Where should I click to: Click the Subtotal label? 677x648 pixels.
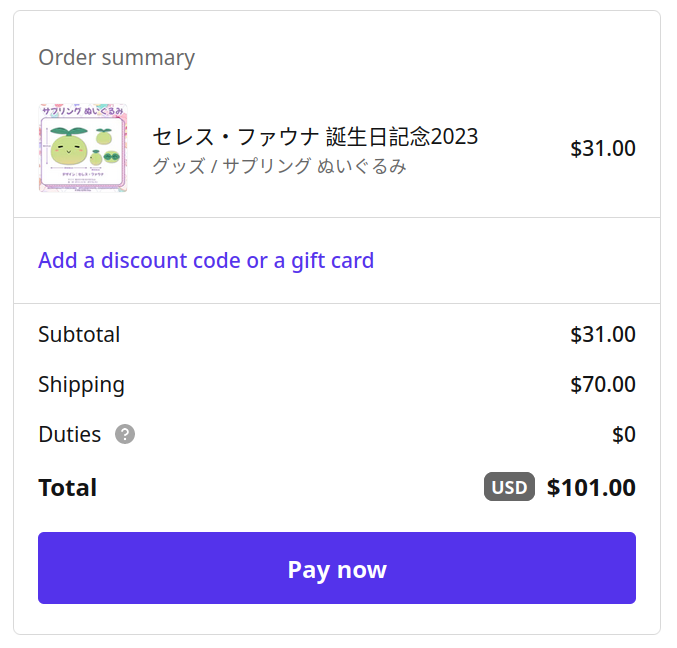point(79,335)
